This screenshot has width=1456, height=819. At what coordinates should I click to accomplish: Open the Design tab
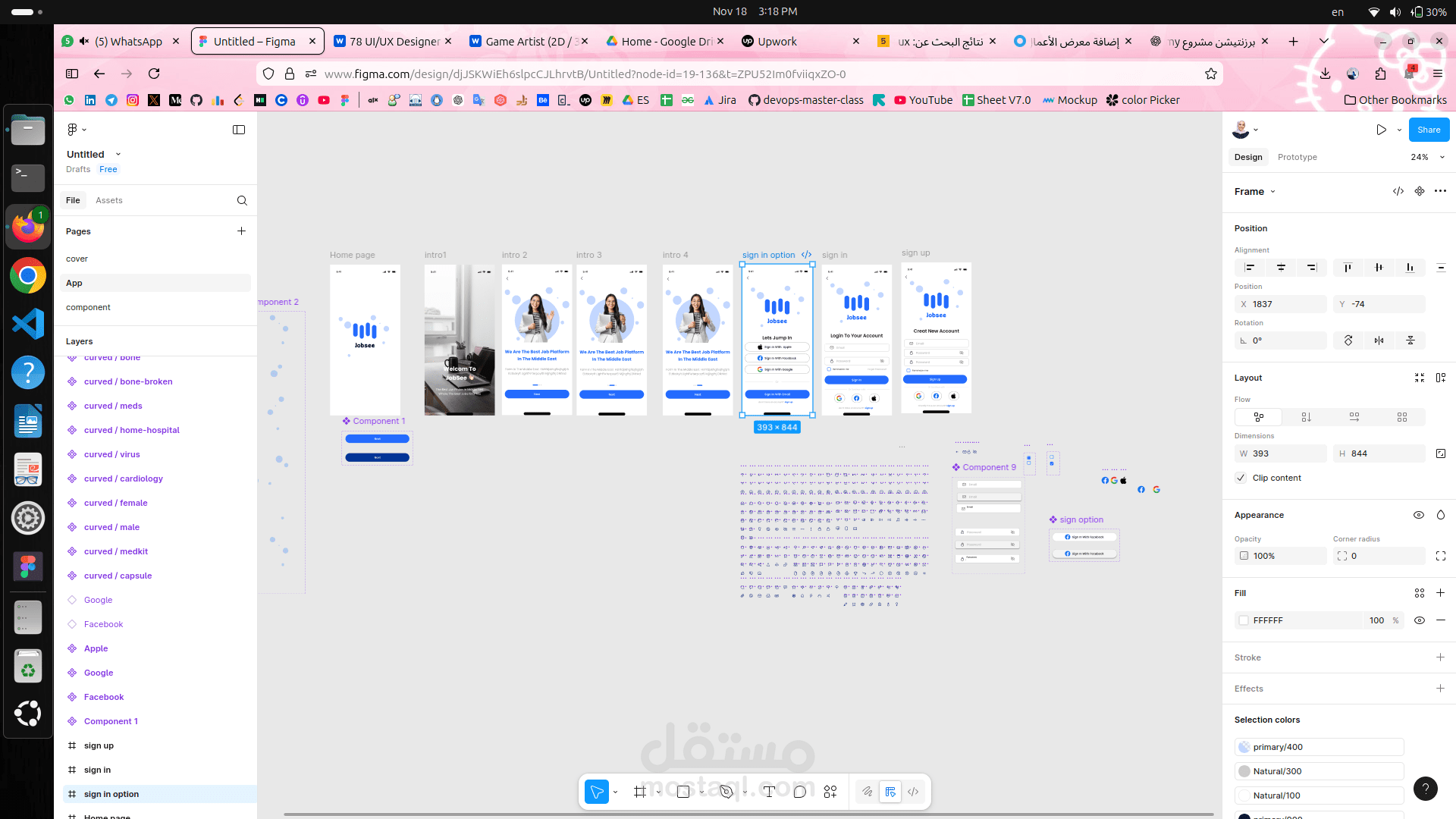(1248, 157)
